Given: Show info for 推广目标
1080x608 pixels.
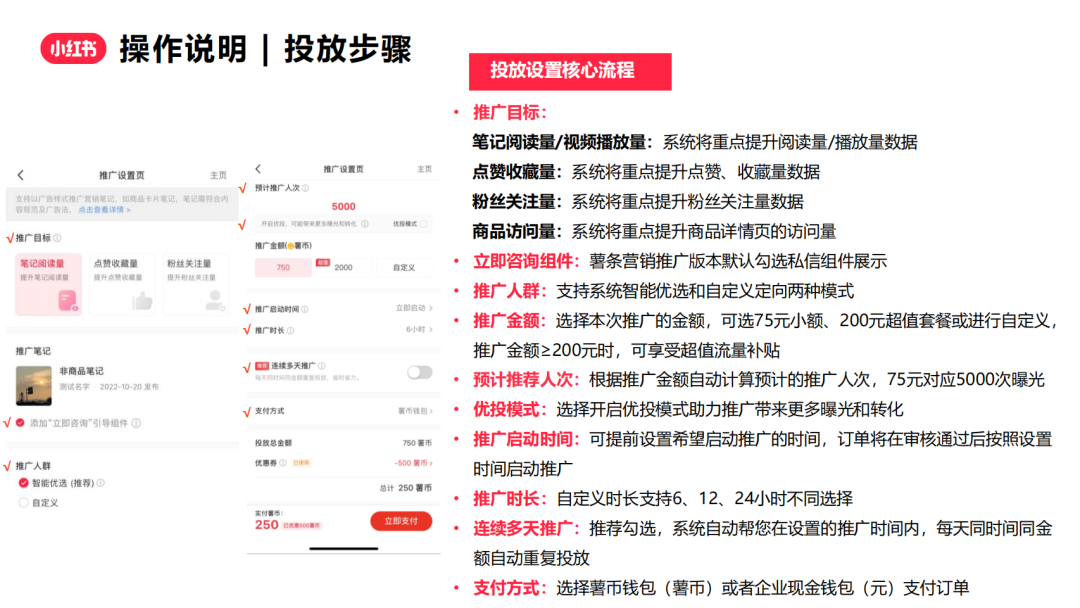Looking at the screenshot, I should point(58,238).
